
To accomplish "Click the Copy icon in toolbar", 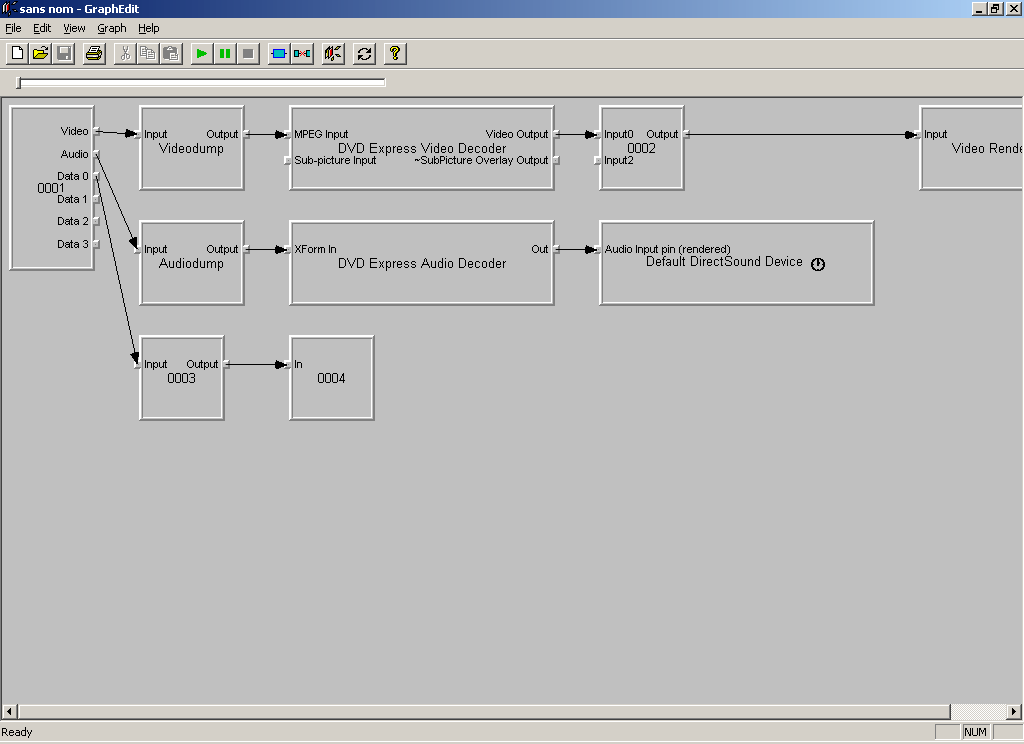I will click(148, 54).
